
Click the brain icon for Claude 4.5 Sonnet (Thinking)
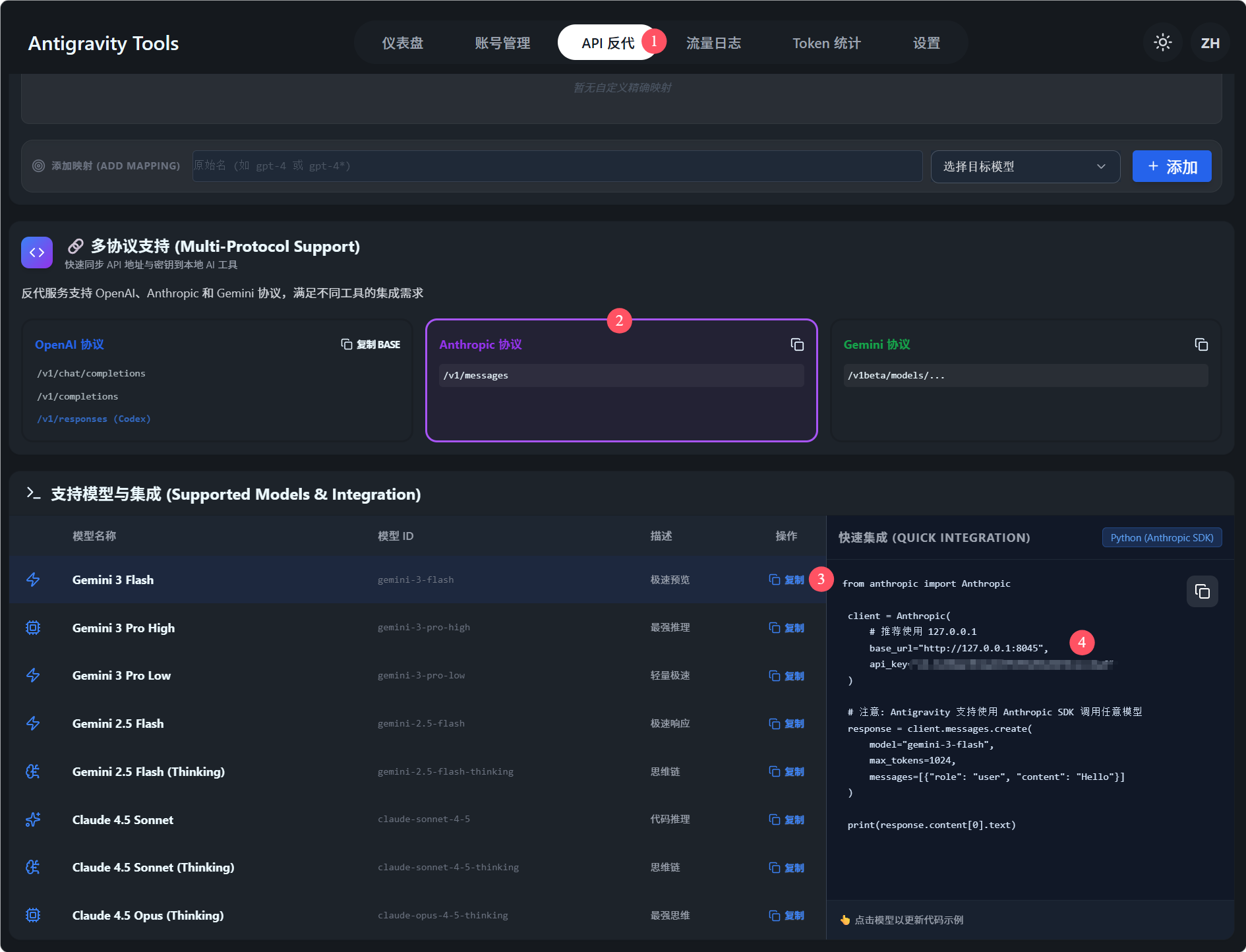click(33, 868)
